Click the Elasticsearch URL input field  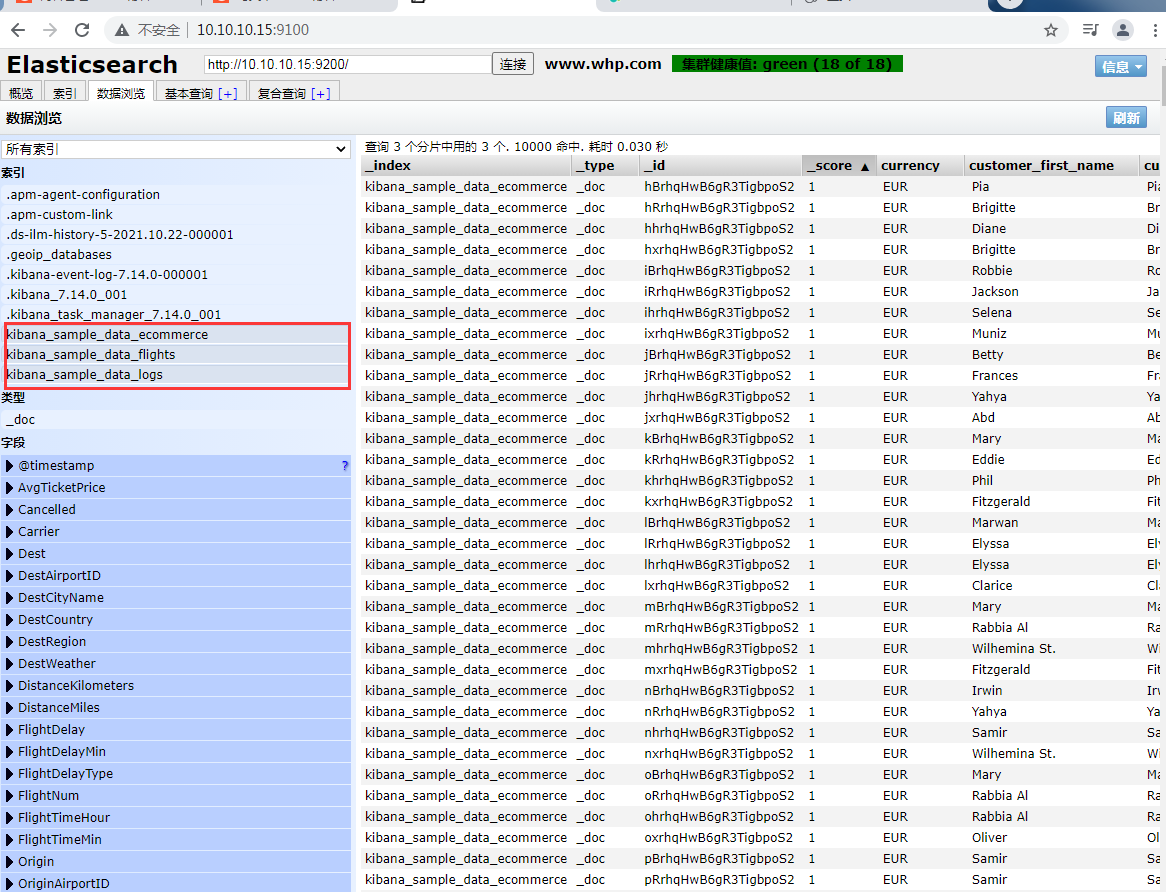(347, 64)
